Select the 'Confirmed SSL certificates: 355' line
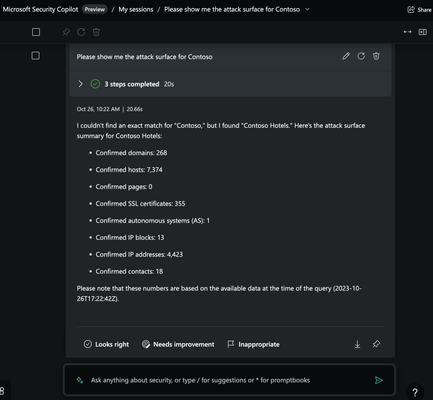This screenshot has height=400, width=433. tap(140, 204)
